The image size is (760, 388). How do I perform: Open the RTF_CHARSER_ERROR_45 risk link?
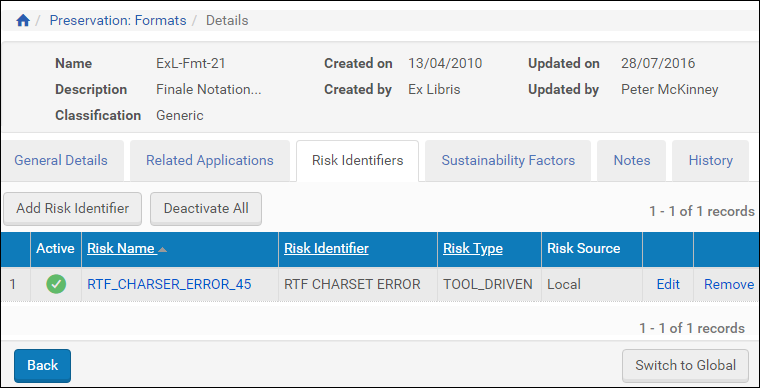click(x=169, y=284)
